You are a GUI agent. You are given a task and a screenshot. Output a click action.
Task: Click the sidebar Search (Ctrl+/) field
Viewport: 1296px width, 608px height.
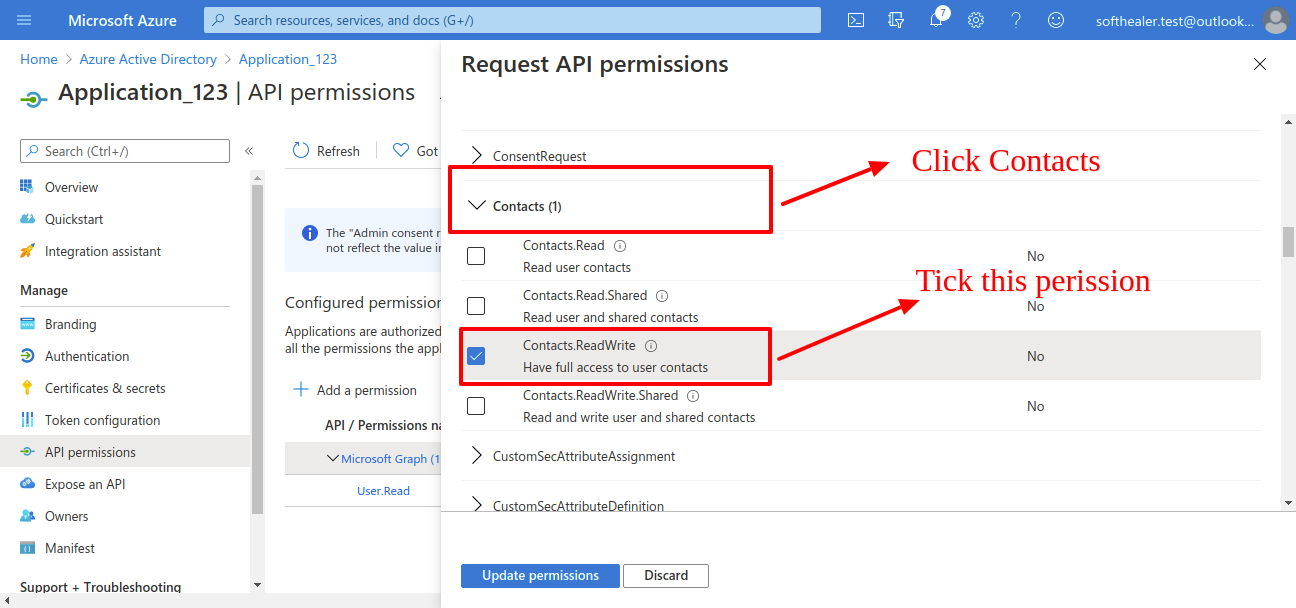pos(125,151)
